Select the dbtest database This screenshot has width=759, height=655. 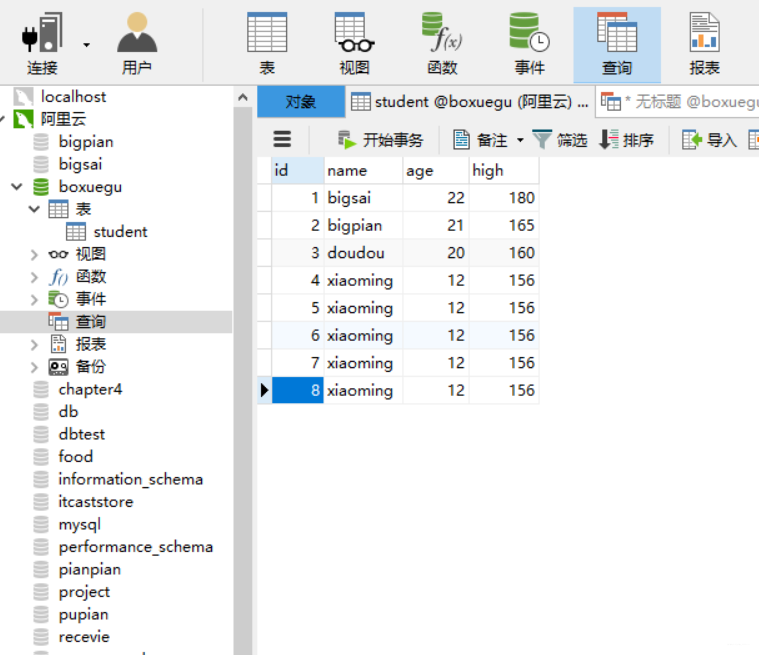[81, 434]
